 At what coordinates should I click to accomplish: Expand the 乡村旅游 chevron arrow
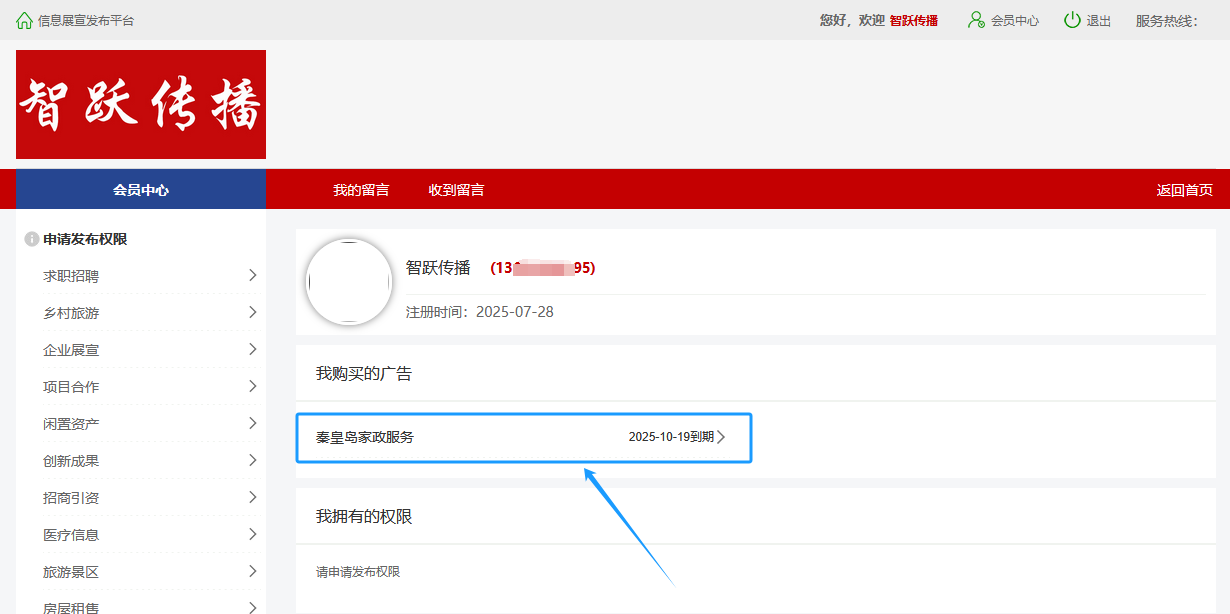(252, 312)
